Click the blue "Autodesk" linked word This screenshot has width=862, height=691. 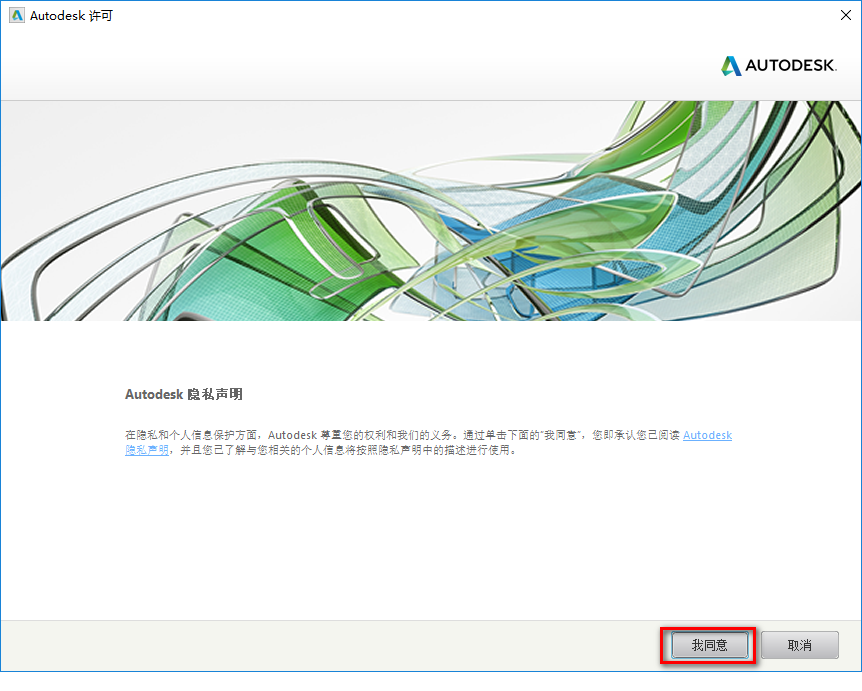click(707, 435)
